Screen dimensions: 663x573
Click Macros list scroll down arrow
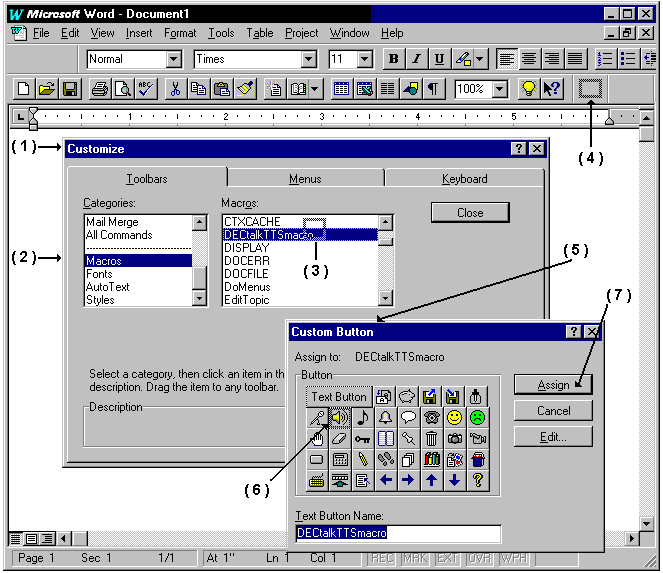[x=385, y=299]
